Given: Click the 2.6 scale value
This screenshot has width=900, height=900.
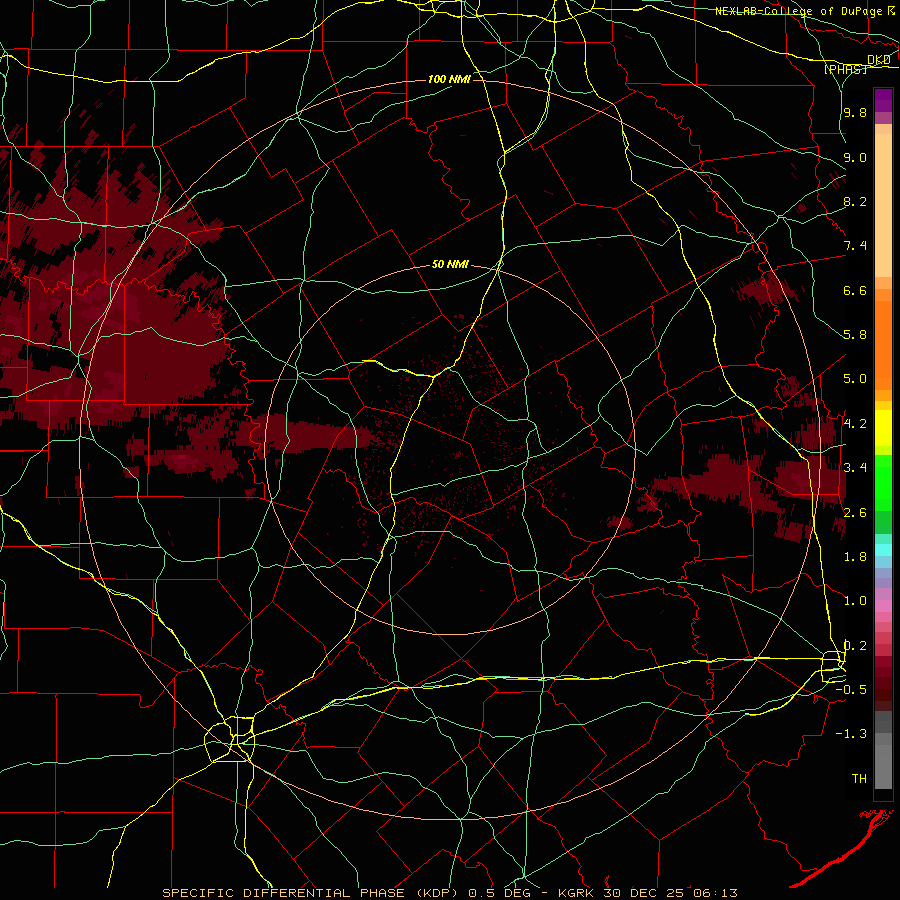Looking at the screenshot, I should coord(855,513).
